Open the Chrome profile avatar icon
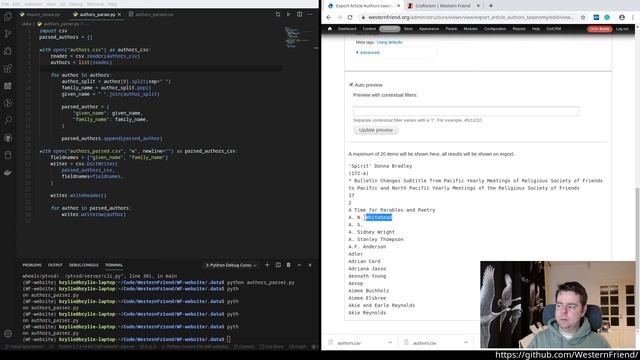The image size is (640, 360). (x=622, y=18)
